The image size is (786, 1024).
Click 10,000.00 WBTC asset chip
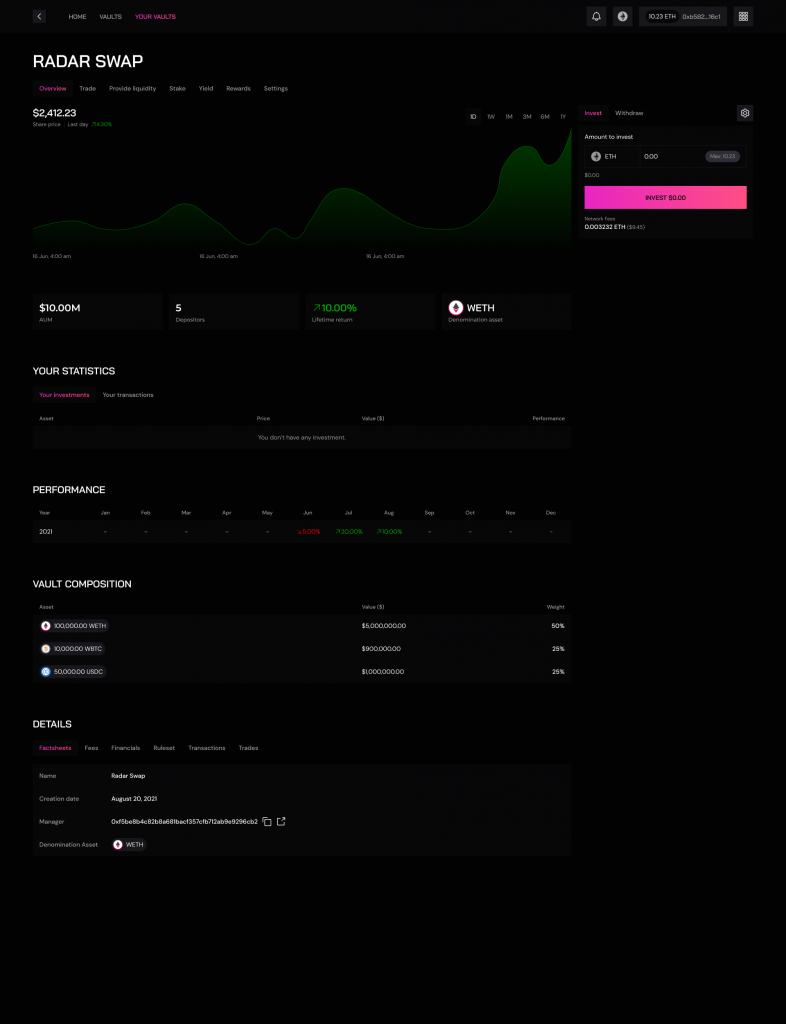click(x=72, y=648)
